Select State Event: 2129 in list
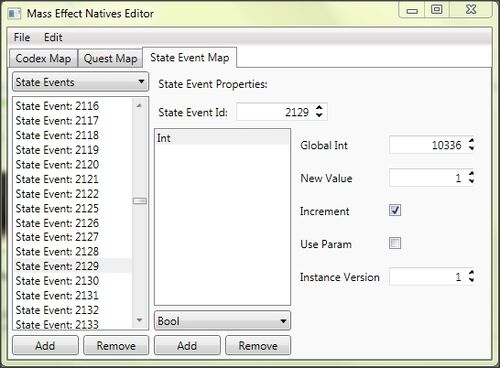The image size is (500, 368). [x=73, y=266]
